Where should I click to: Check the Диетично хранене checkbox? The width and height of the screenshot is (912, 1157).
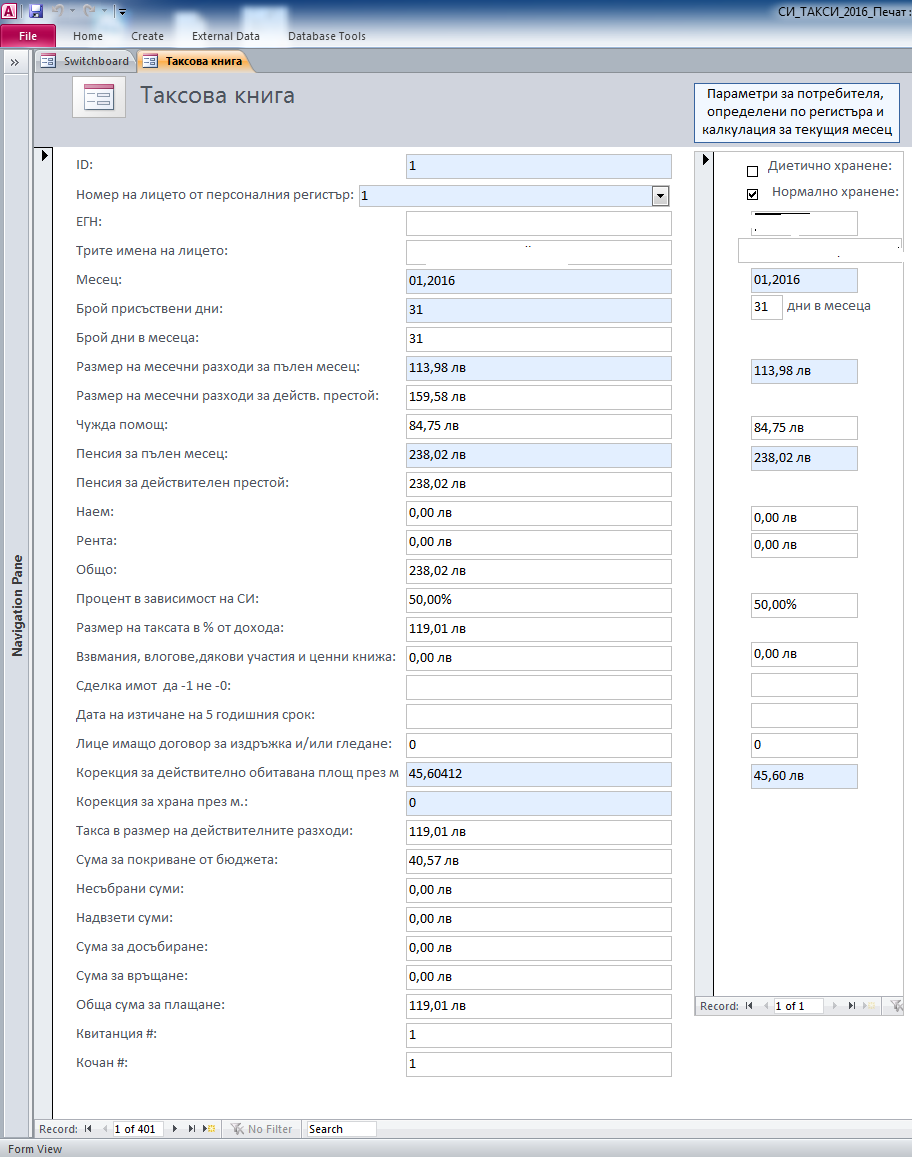point(753,171)
